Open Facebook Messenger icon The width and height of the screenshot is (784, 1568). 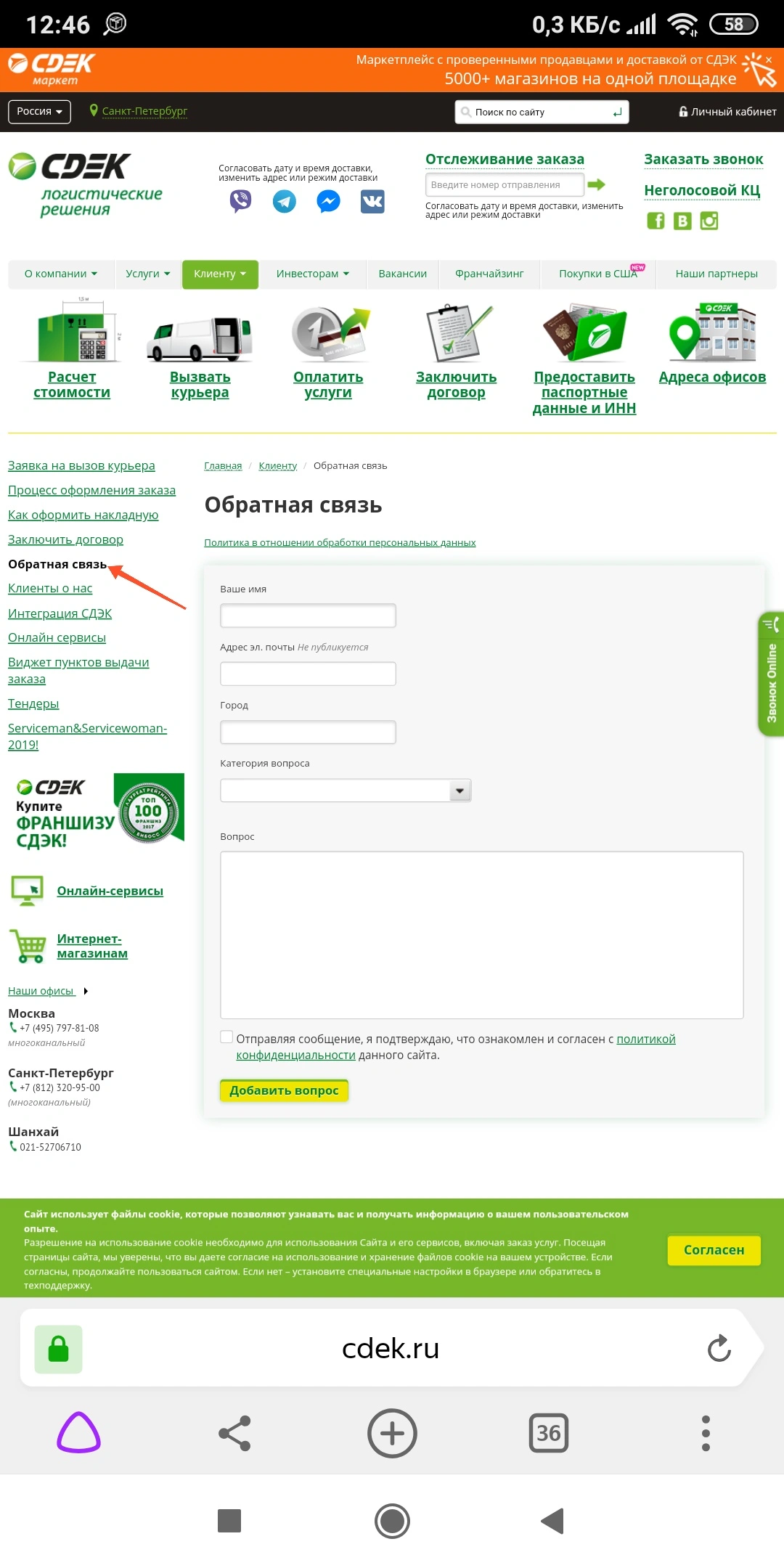[329, 201]
